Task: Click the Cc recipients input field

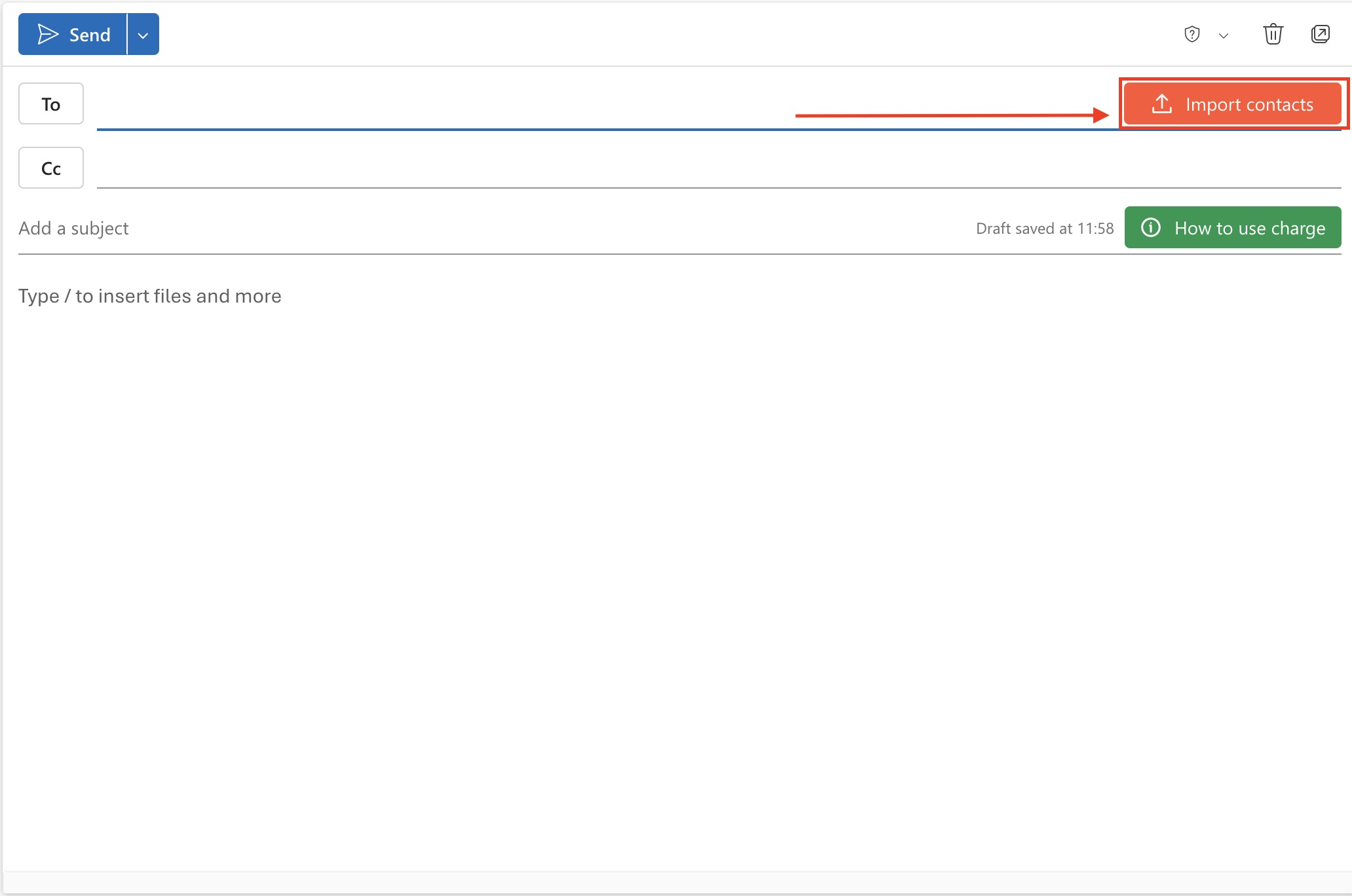Action: [x=719, y=168]
